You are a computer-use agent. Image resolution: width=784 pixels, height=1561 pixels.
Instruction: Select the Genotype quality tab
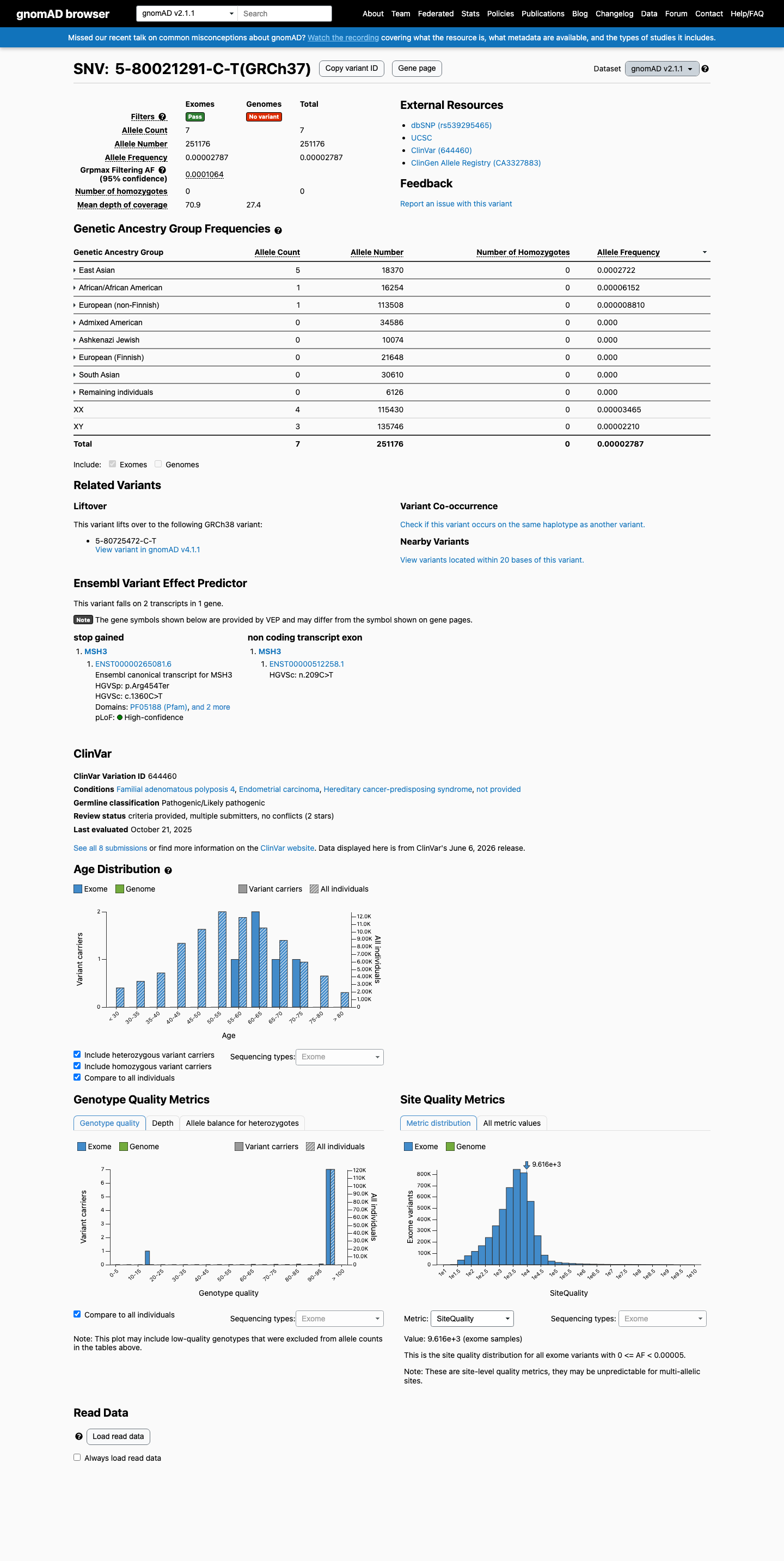pyautogui.click(x=109, y=1124)
